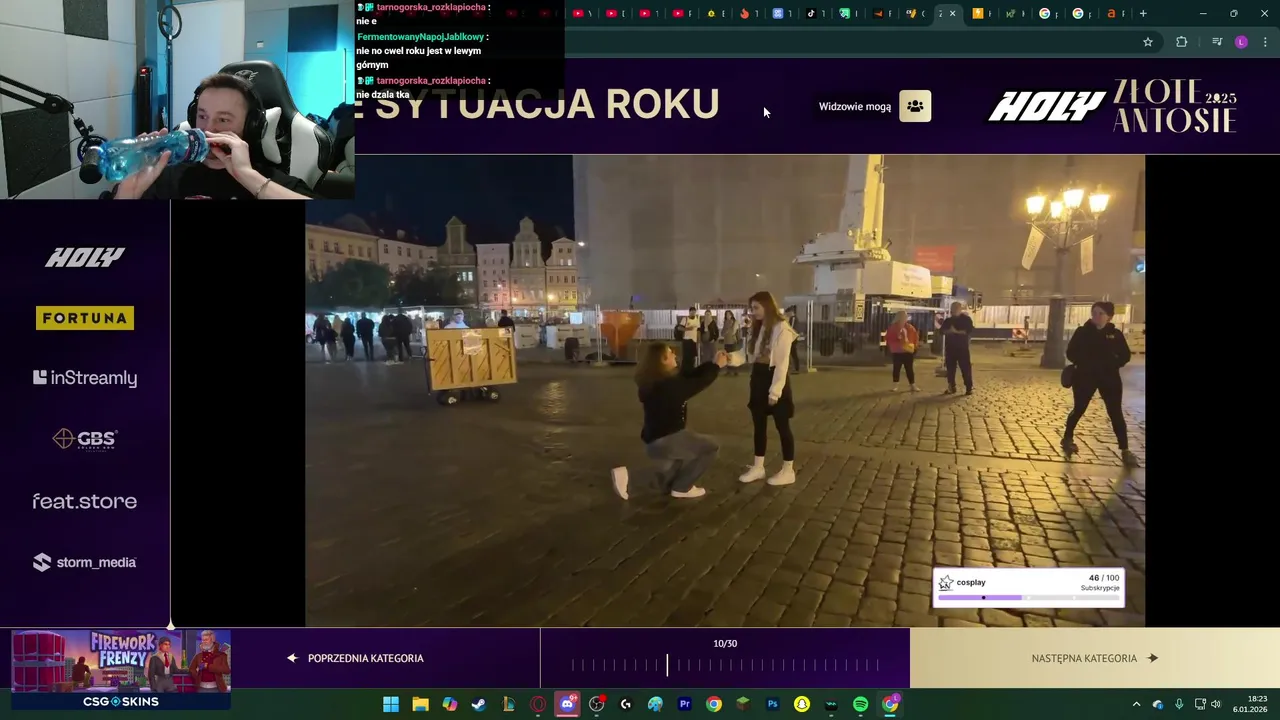Bookmark this page with the star icon
Viewport: 1280px width, 720px height.
1148,42
